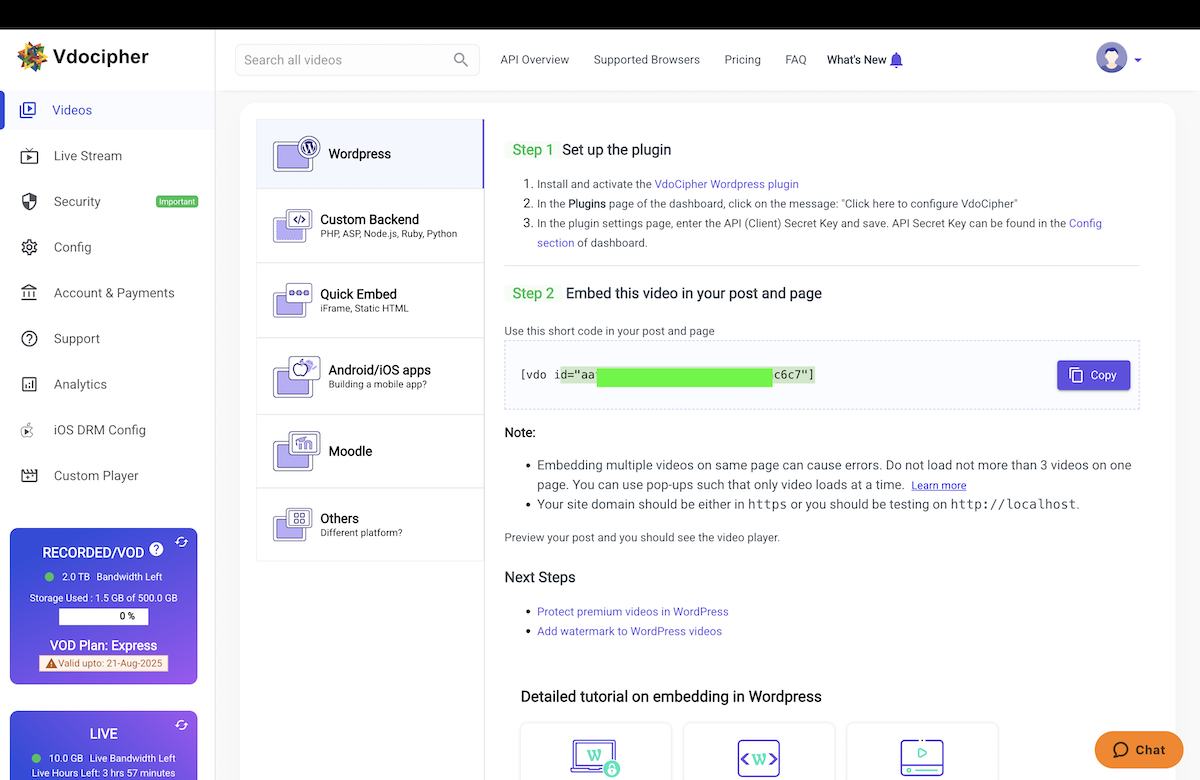Viewport: 1200px width, 780px height.
Task: Select the Moodle embed tab
Action: pyautogui.click(x=370, y=451)
